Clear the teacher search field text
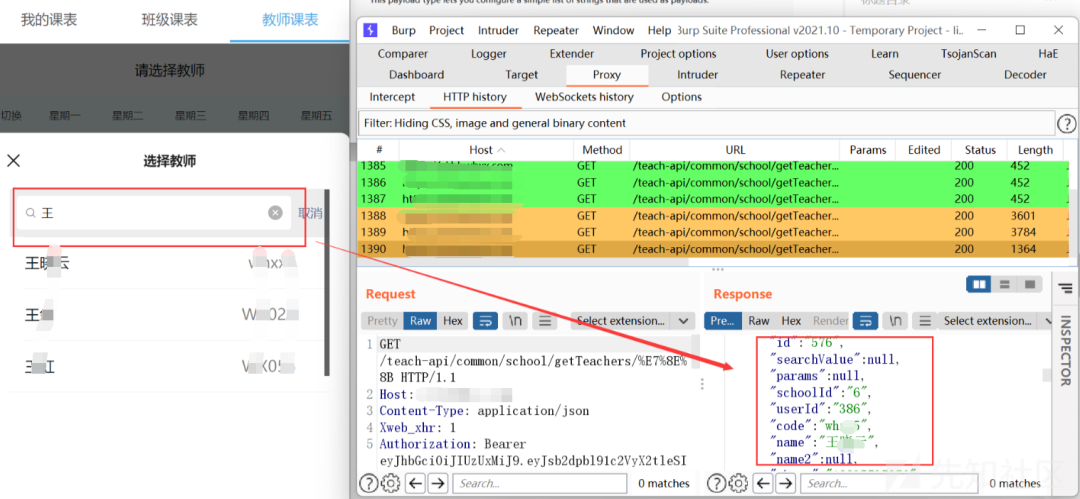This screenshot has height=499, width=1080. [276, 213]
